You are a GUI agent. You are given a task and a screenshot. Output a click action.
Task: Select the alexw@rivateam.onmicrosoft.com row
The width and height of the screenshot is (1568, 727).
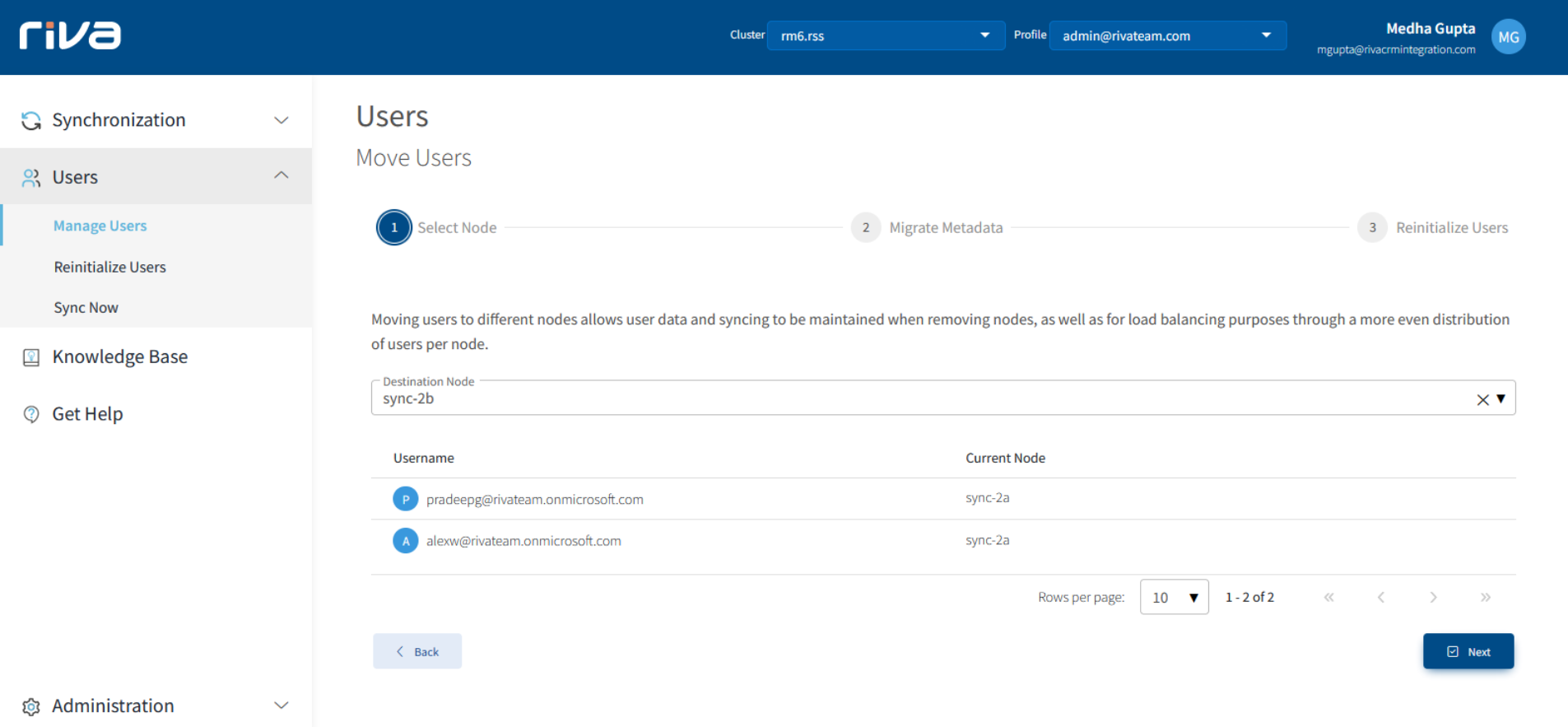click(943, 541)
